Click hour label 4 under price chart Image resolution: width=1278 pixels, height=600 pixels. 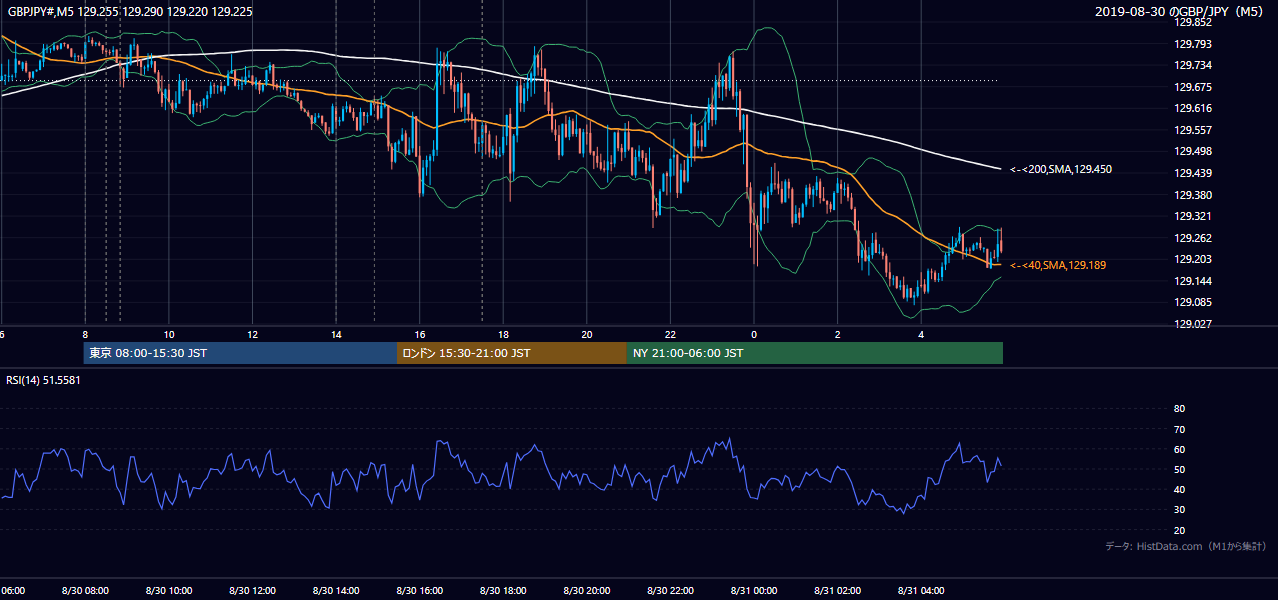921,334
